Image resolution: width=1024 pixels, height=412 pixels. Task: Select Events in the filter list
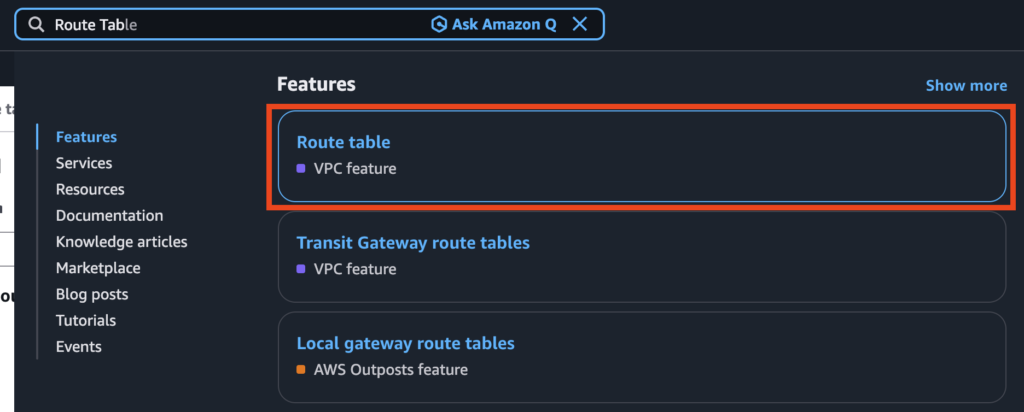click(x=79, y=346)
